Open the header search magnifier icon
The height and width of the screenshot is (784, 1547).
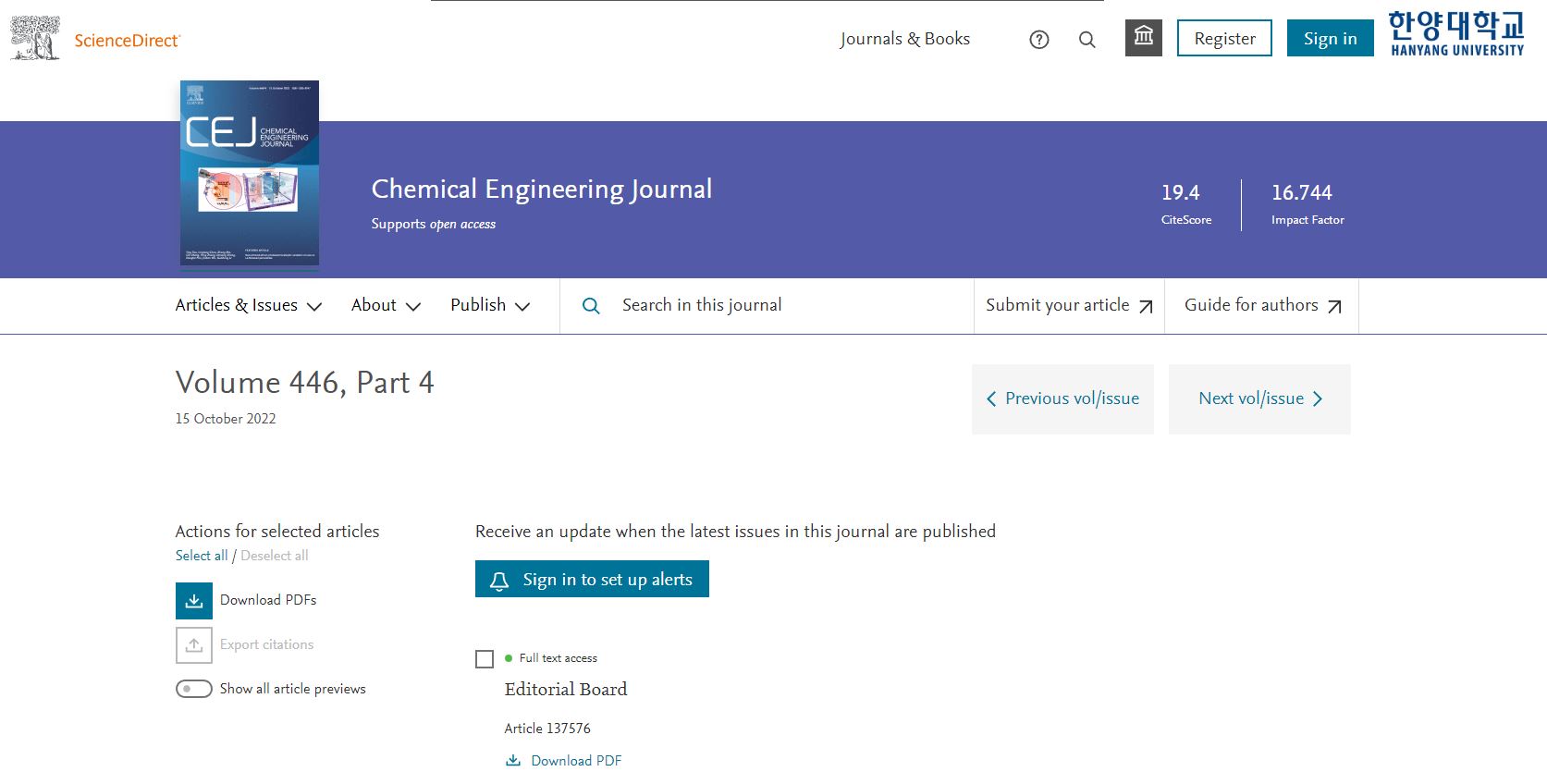pos(1087,39)
